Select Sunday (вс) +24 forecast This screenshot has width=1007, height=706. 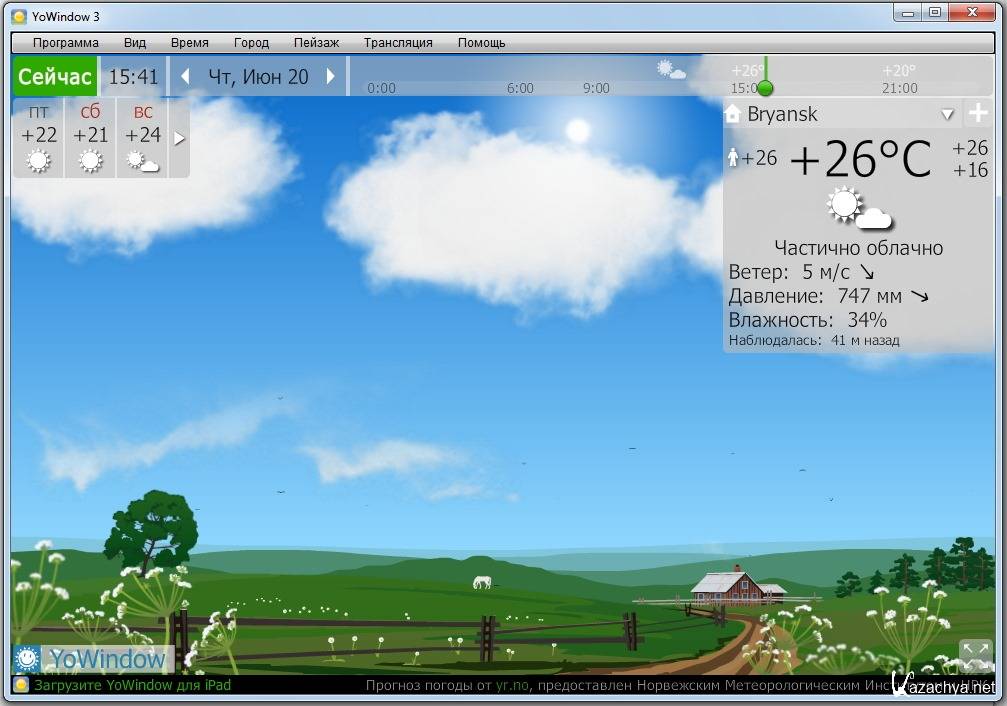point(143,137)
